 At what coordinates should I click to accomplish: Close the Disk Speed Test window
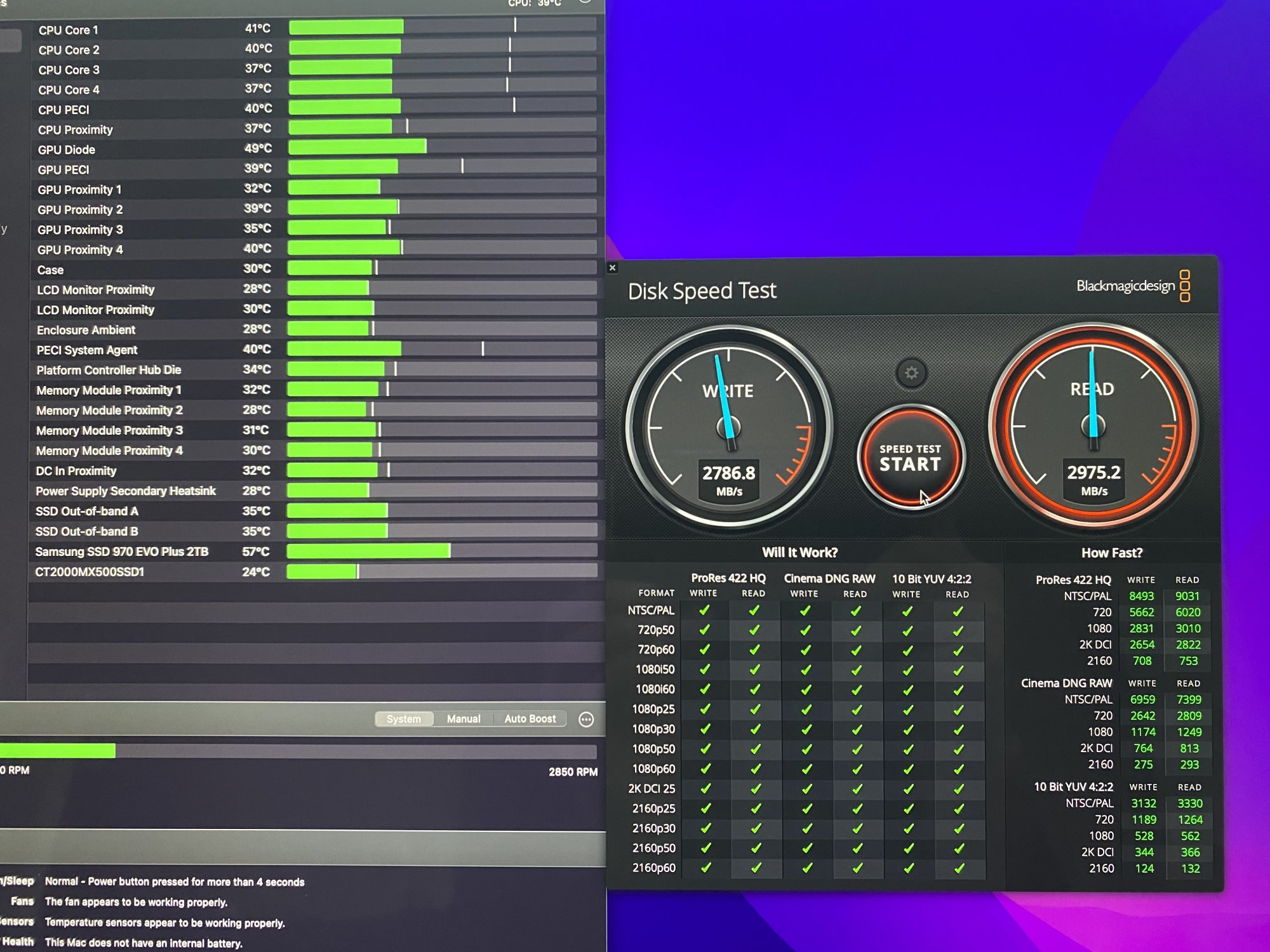(612, 268)
